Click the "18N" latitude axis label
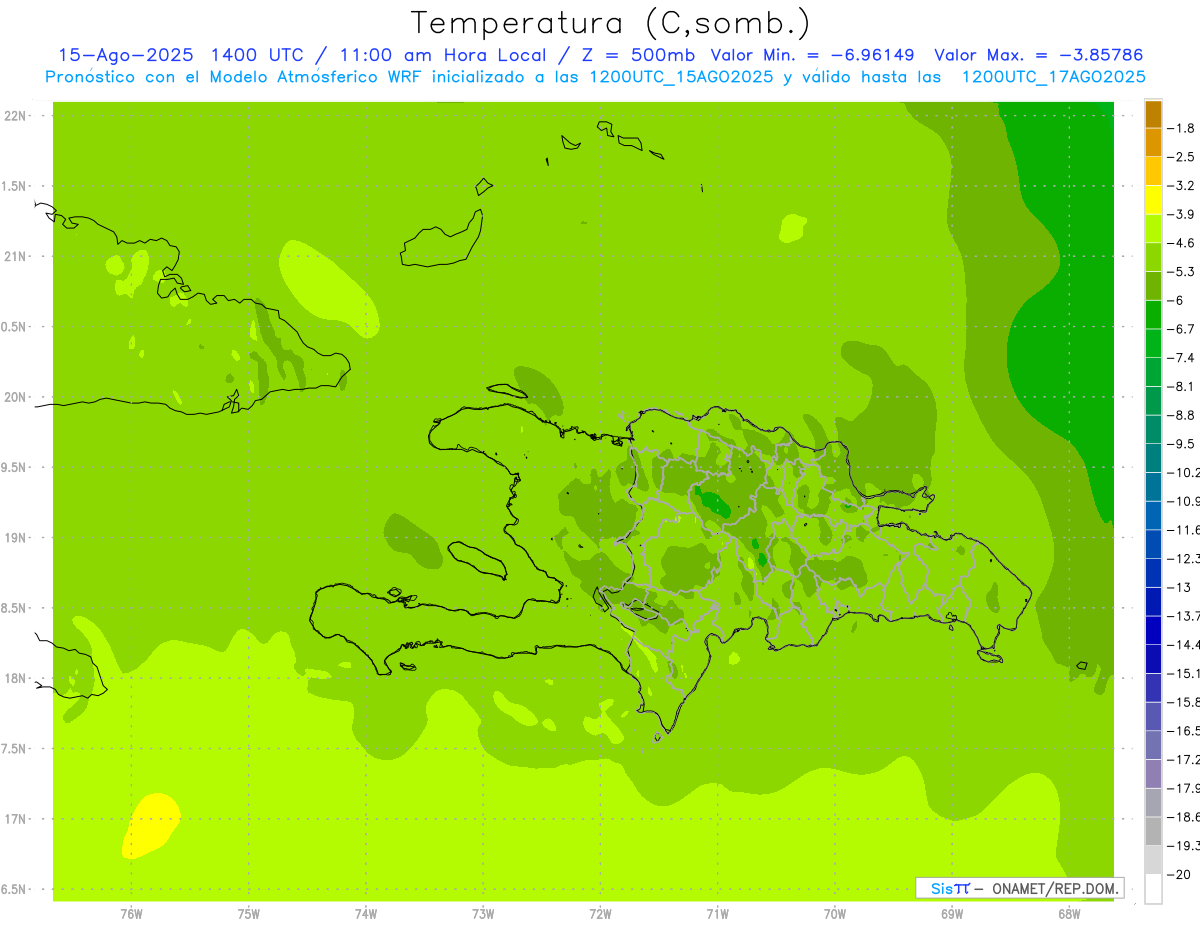1200x927 pixels. [16, 679]
